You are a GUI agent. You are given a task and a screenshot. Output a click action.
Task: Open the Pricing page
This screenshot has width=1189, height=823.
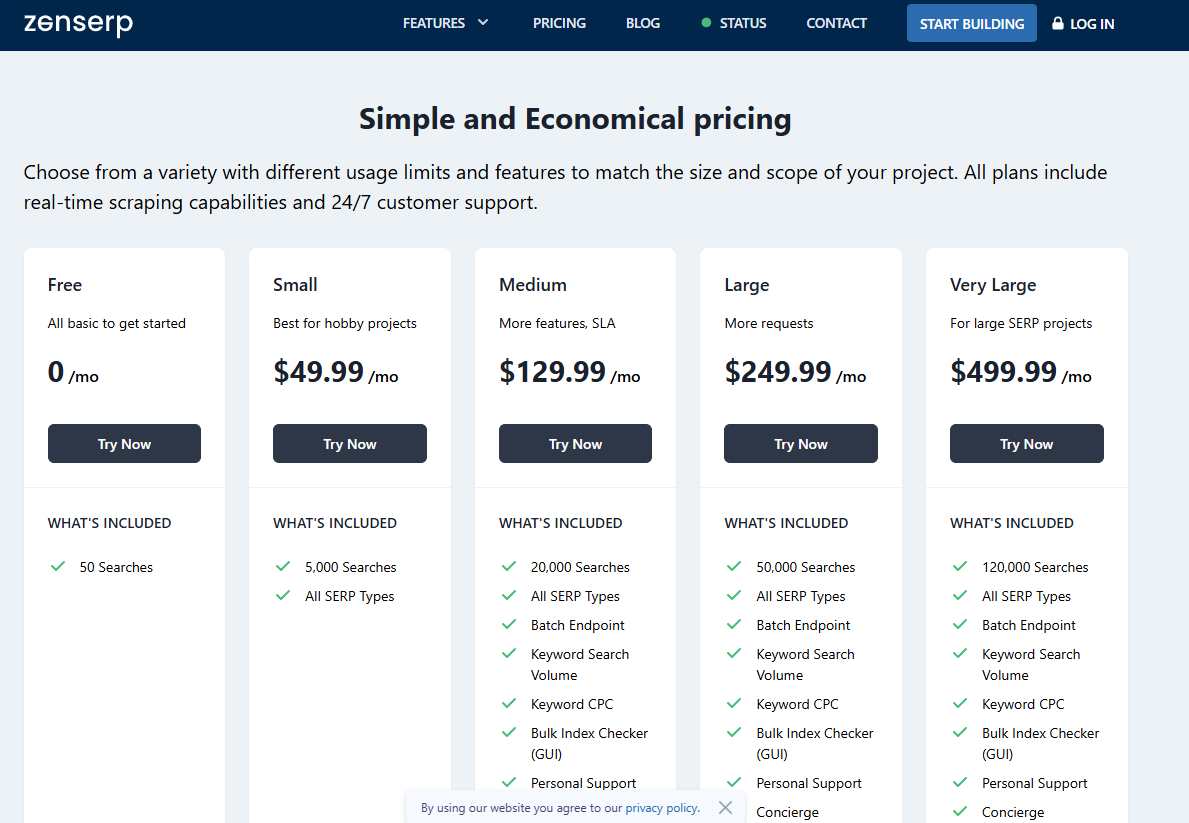coord(559,23)
